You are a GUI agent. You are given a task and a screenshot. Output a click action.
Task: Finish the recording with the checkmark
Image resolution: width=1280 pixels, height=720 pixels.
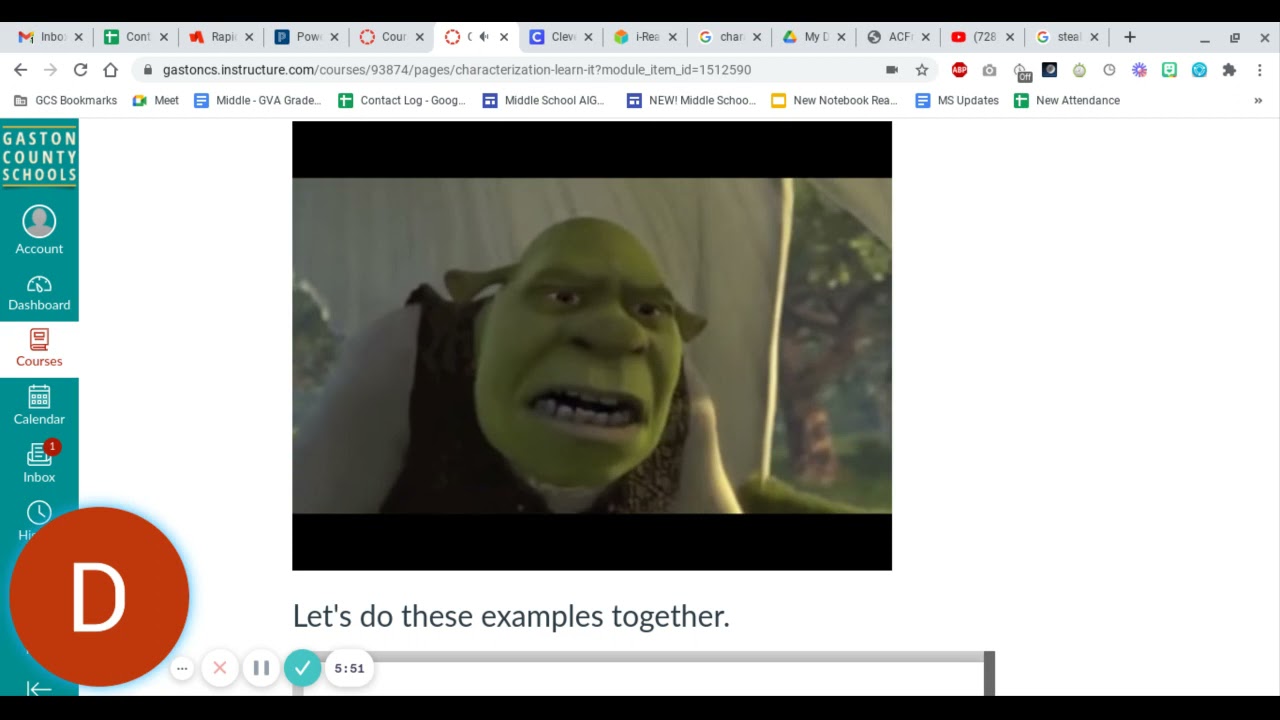tap(302, 668)
